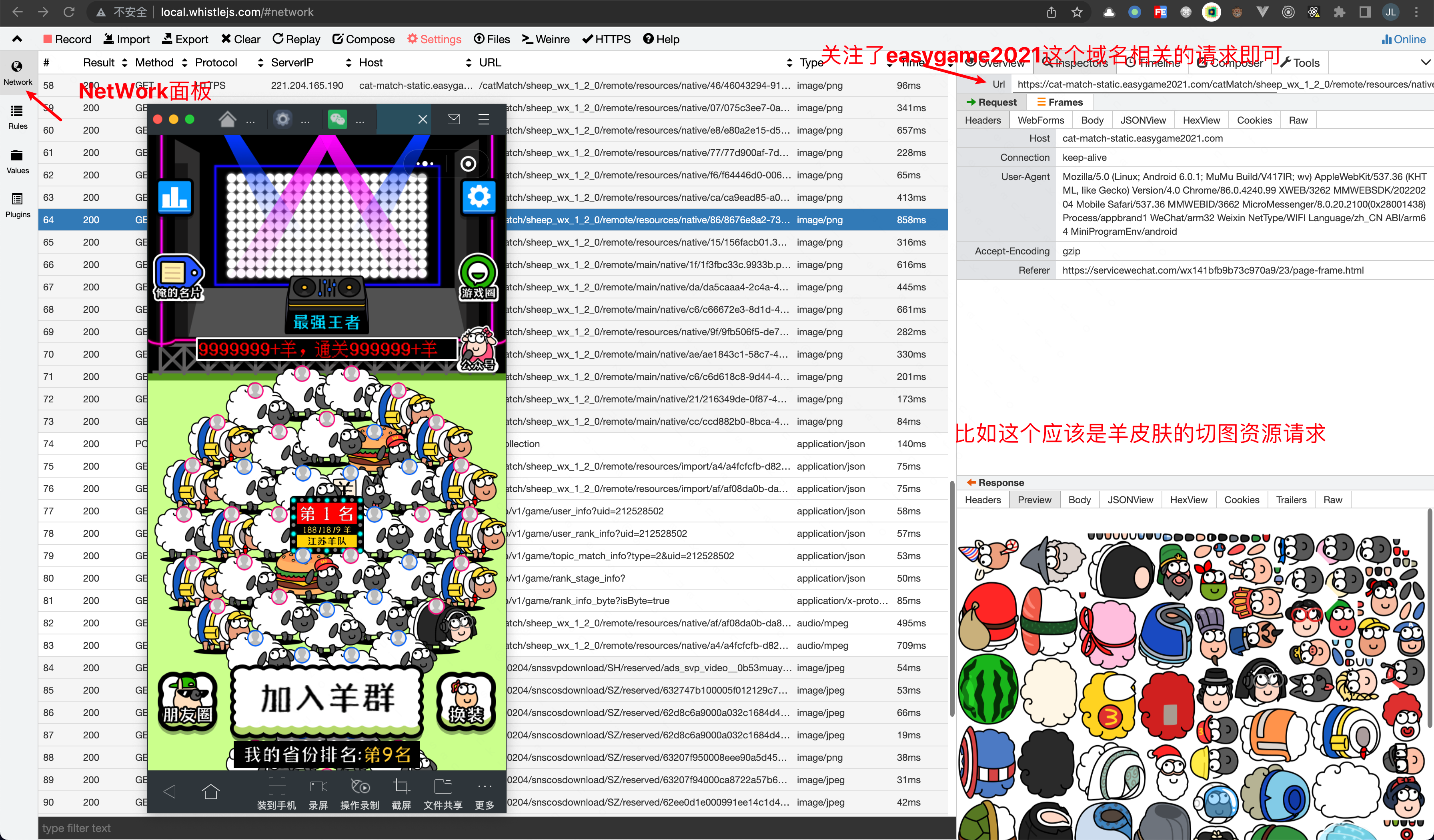
Task: Clear the captured session list
Action: point(240,39)
